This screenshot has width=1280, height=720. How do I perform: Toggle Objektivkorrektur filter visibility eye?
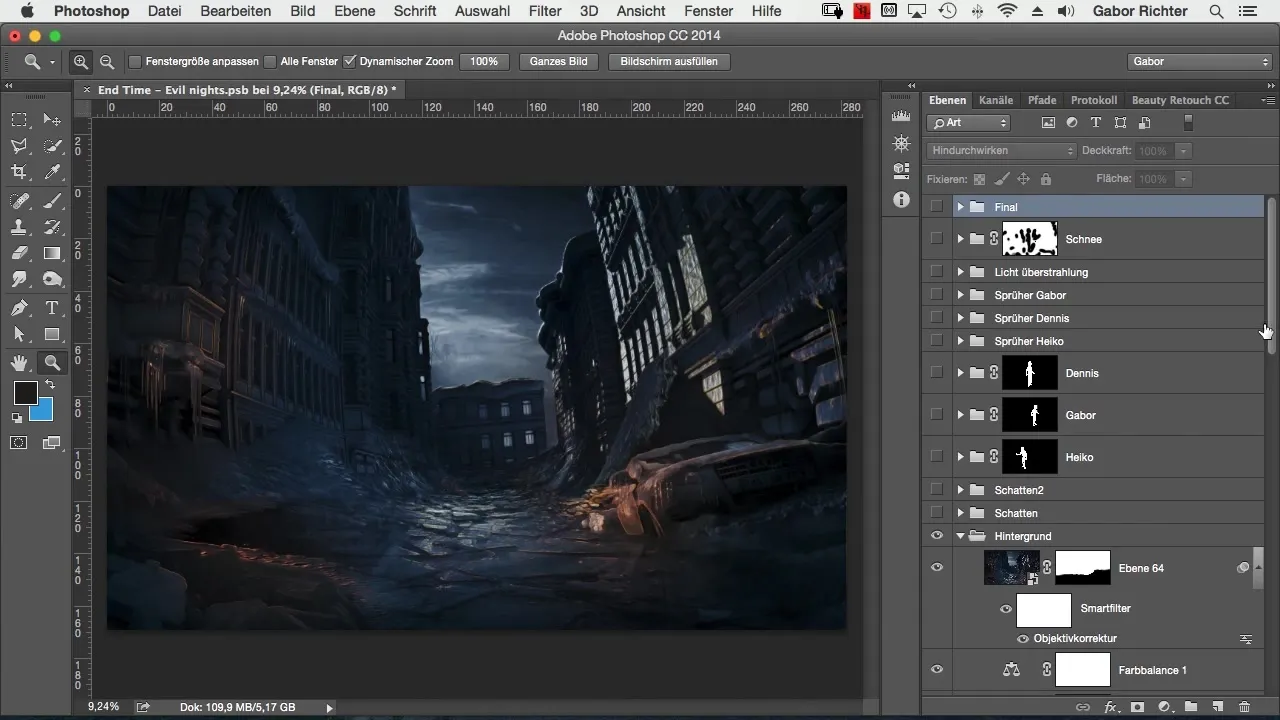pyautogui.click(x=1023, y=638)
